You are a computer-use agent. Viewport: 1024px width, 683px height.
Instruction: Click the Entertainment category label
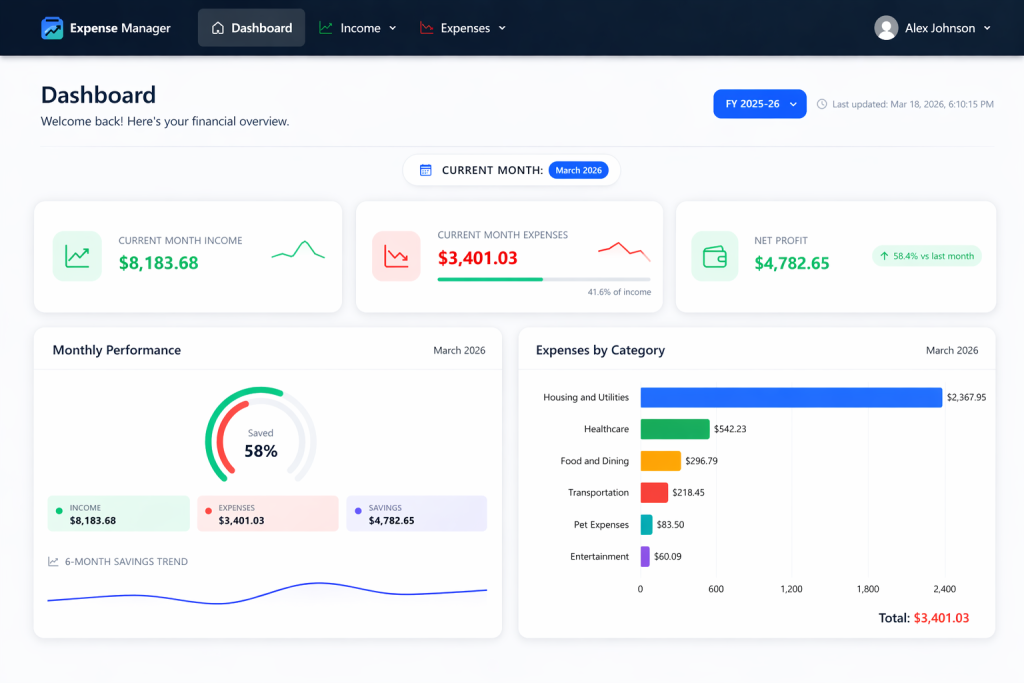point(600,557)
